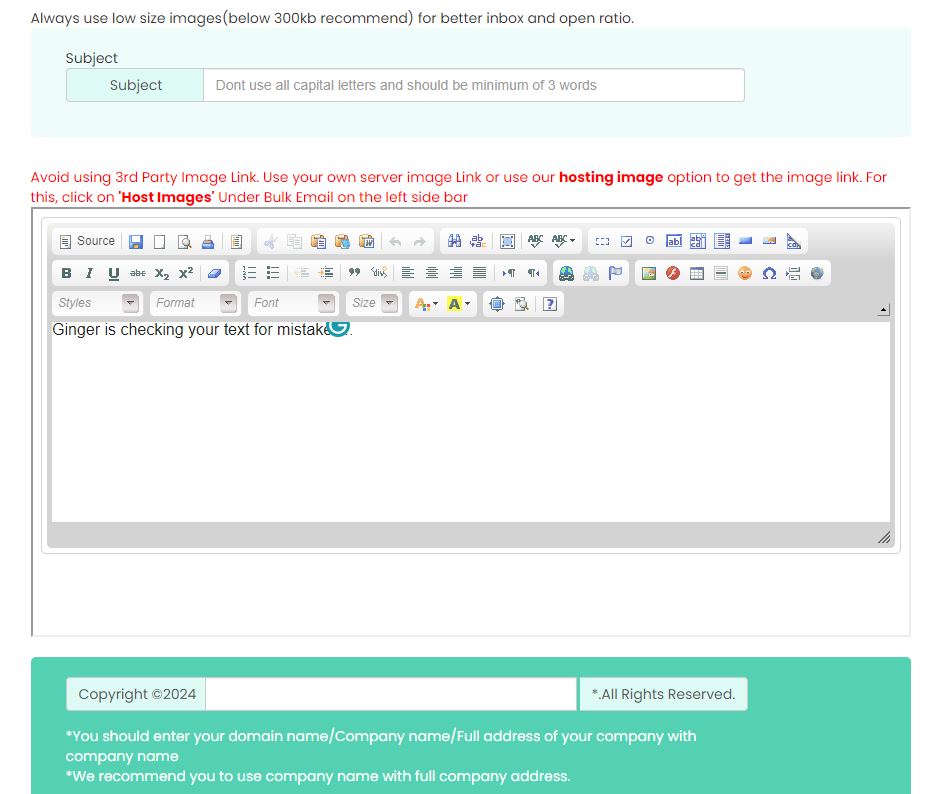Click the Paste clipboard icon
The width and height of the screenshot is (935, 794).
tap(318, 241)
